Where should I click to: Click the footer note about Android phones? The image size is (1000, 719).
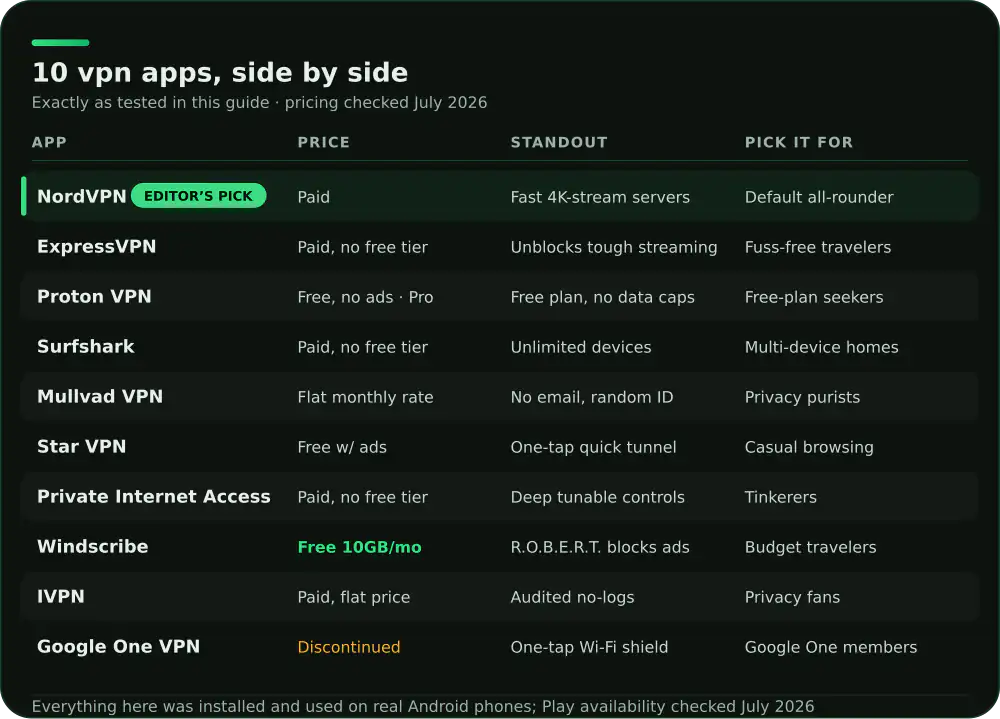pos(423,706)
